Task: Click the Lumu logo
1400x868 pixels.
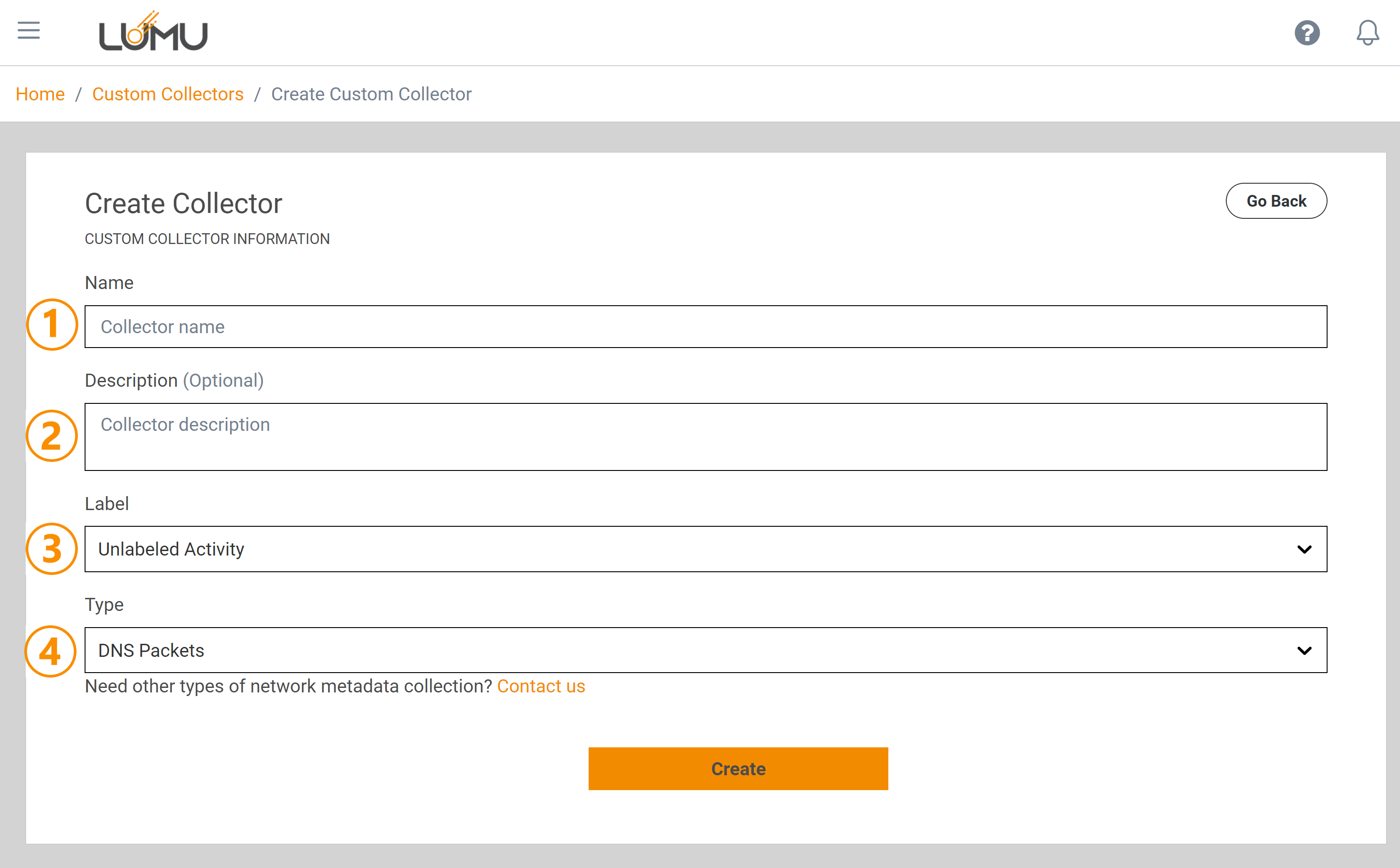Action: tap(153, 32)
